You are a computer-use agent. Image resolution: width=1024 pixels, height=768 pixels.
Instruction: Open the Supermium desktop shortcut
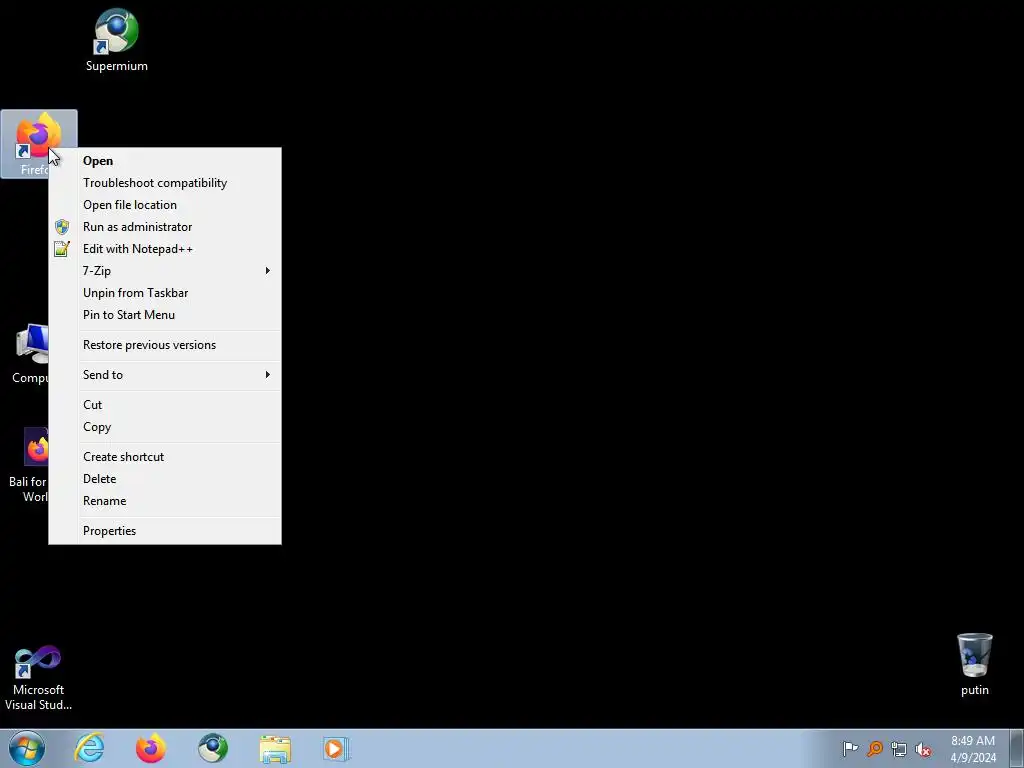[116, 40]
